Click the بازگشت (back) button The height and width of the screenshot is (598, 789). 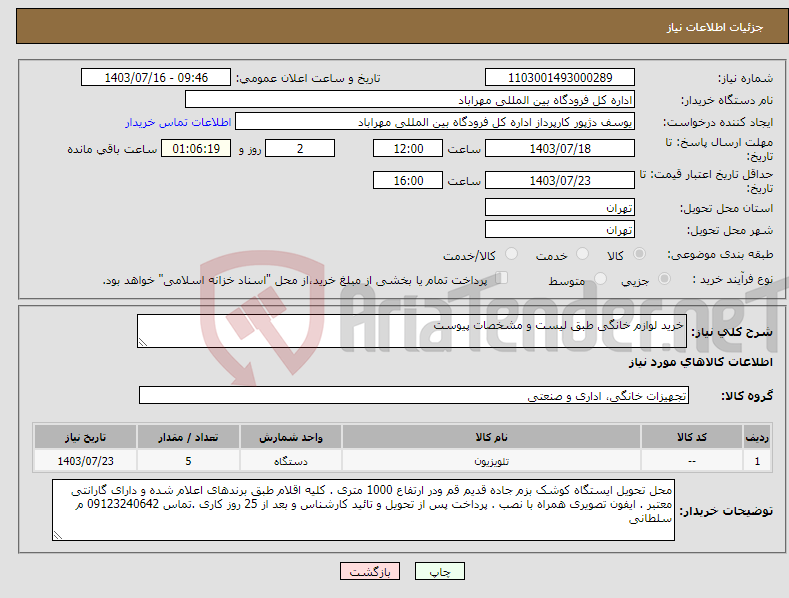[370, 571]
